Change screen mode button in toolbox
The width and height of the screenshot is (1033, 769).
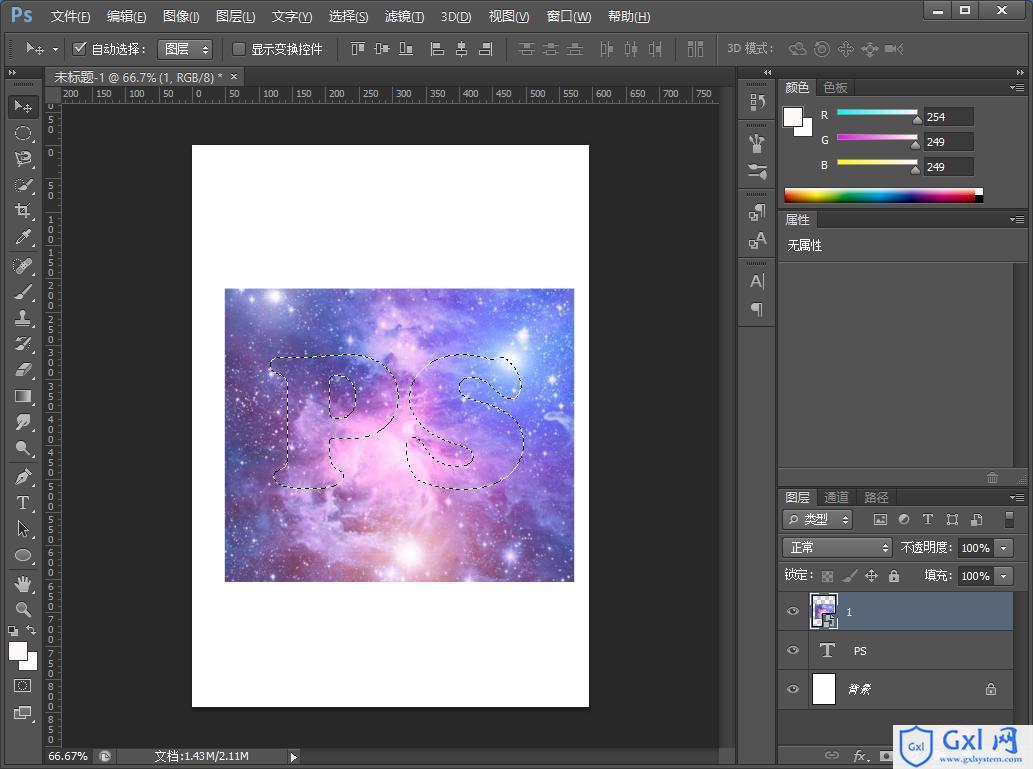point(22,713)
